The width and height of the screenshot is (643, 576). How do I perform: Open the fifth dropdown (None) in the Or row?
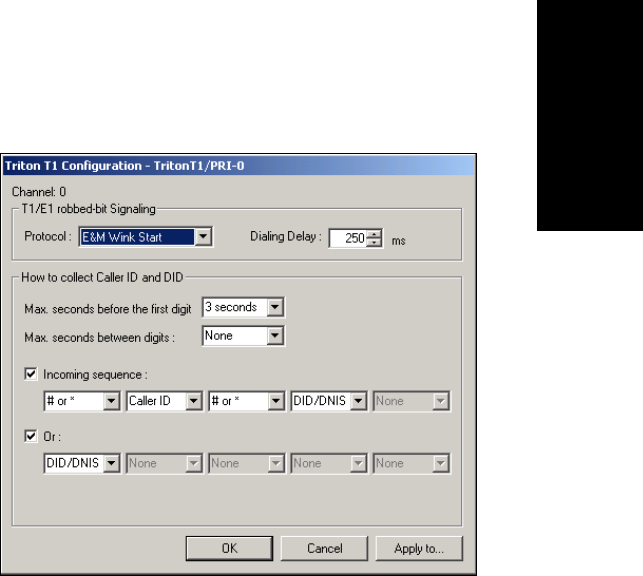[411, 463]
